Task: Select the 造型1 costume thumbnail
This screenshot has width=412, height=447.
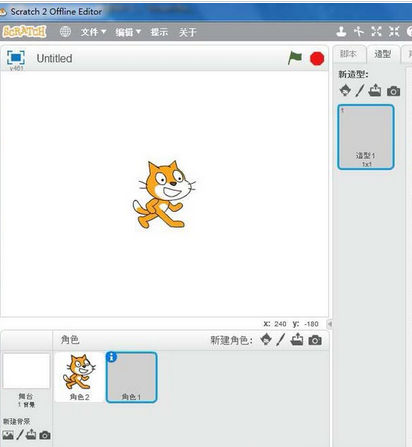Action: (366, 137)
